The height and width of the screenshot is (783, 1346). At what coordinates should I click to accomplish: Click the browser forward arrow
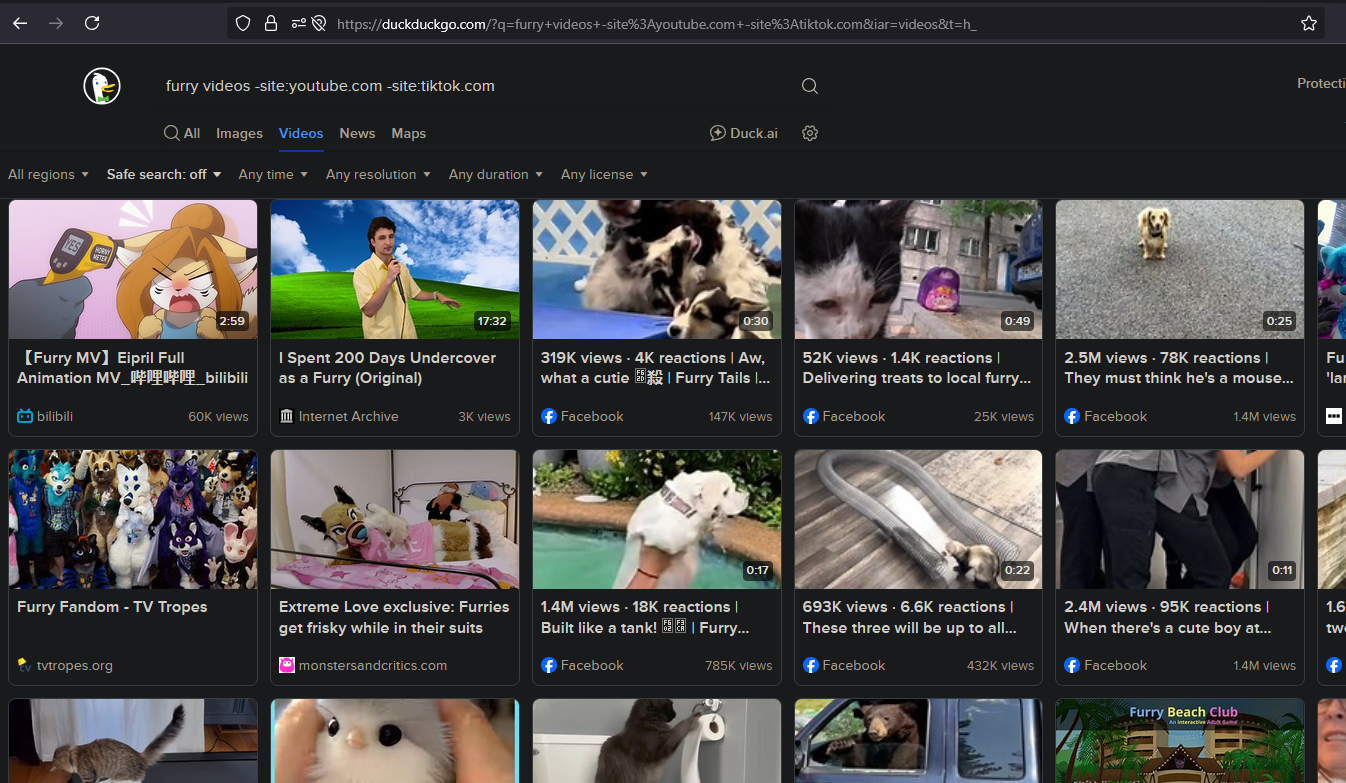pyautogui.click(x=56, y=23)
